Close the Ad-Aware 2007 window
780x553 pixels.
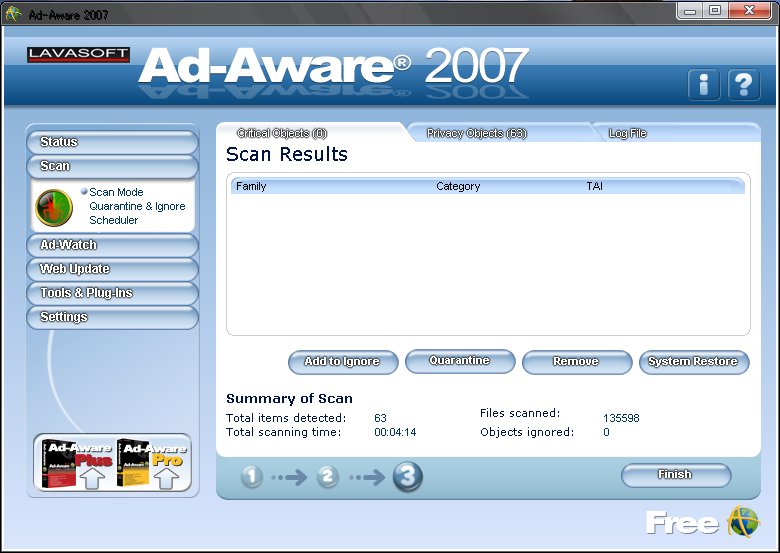(x=750, y=10)
